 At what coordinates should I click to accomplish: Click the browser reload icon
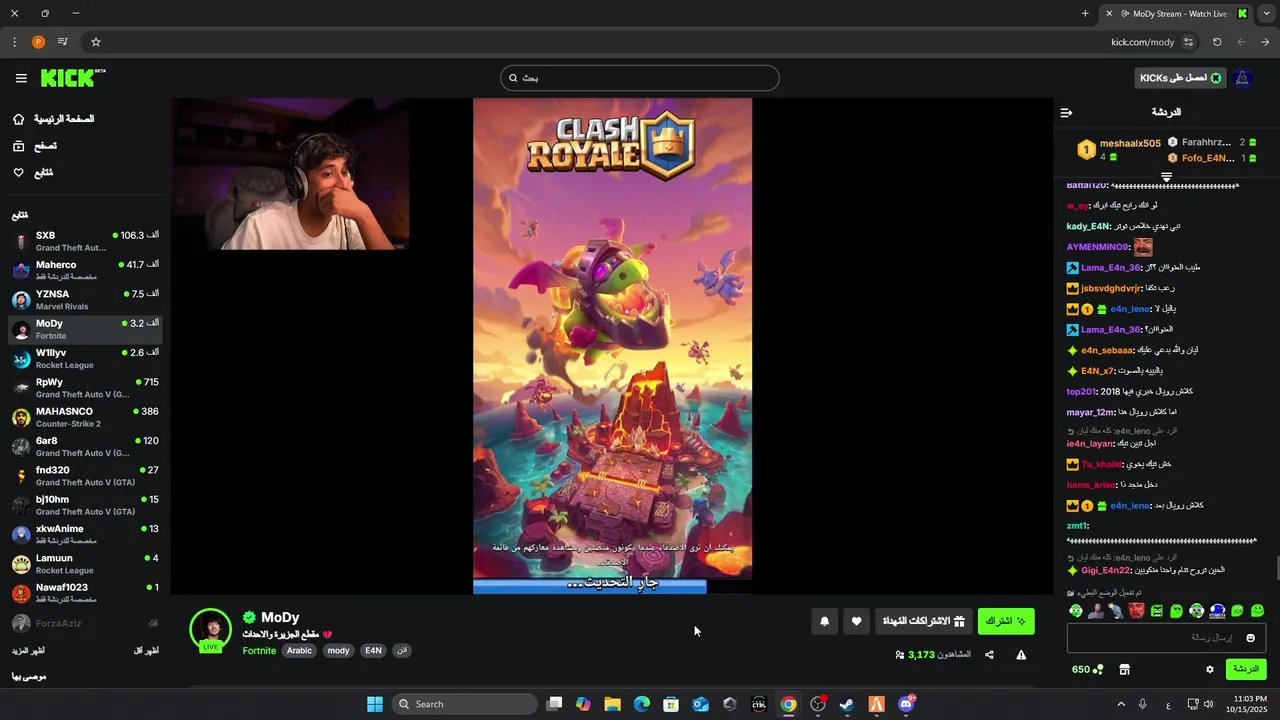tap(1217, 42)
